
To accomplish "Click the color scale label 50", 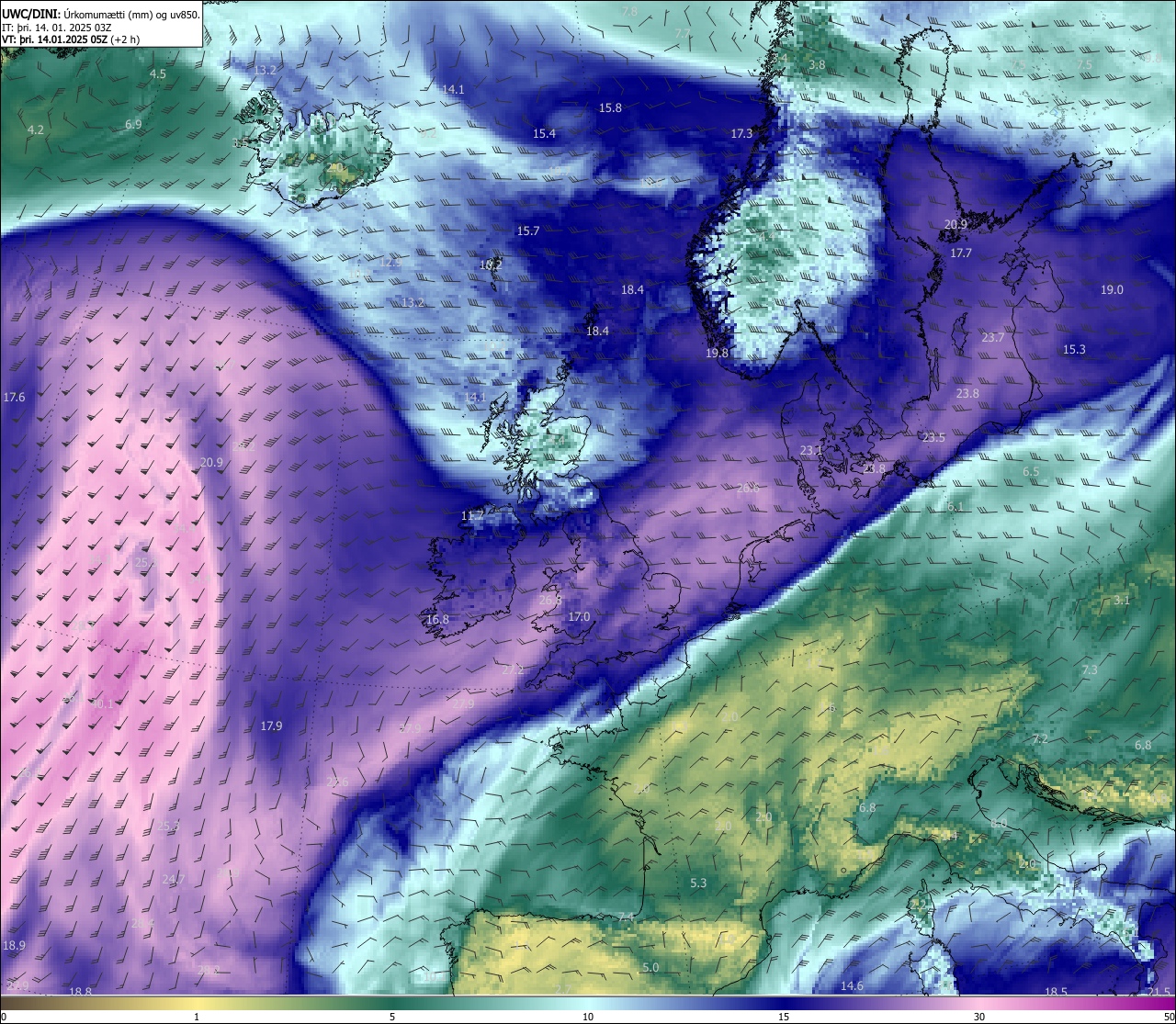I will (x=1168, y=1016).
